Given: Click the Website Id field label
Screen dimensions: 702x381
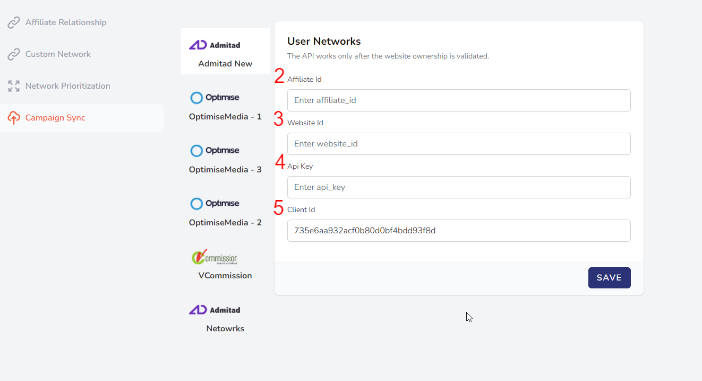Looking at the screenshot, I should tap(305, 123).
